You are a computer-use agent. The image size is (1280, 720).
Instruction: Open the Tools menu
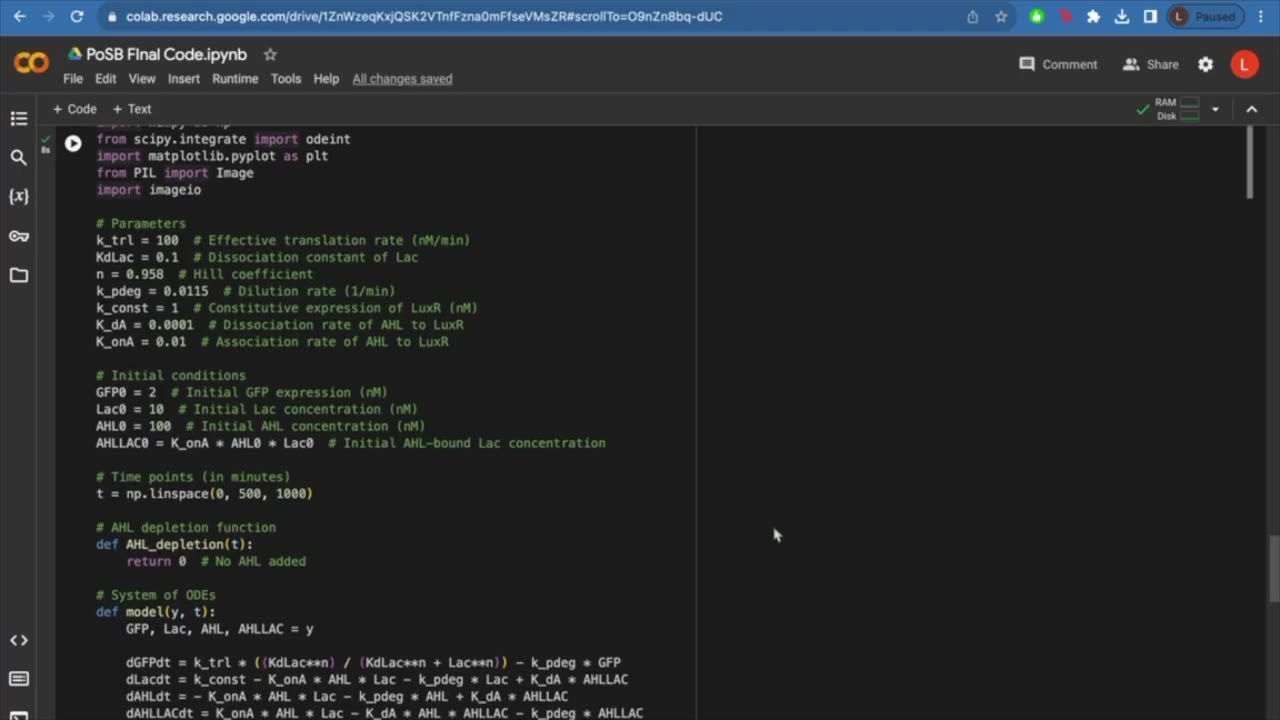point(285,79)
